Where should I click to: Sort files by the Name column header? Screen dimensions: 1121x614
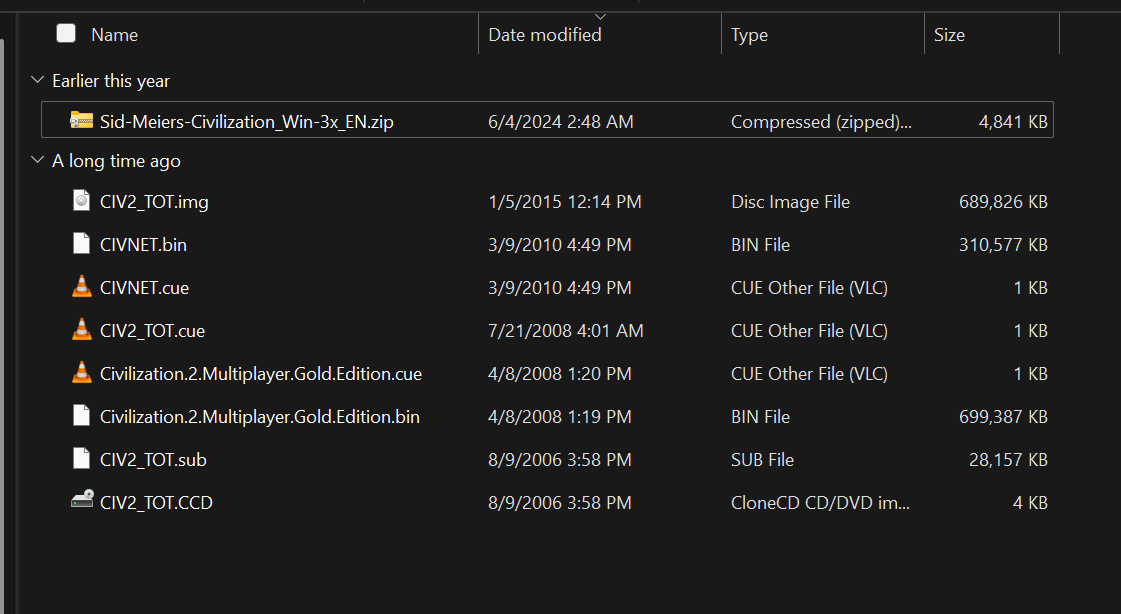coord(114,35)
